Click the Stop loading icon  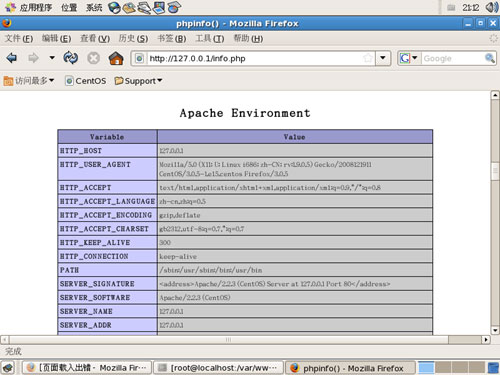(93, 58)
